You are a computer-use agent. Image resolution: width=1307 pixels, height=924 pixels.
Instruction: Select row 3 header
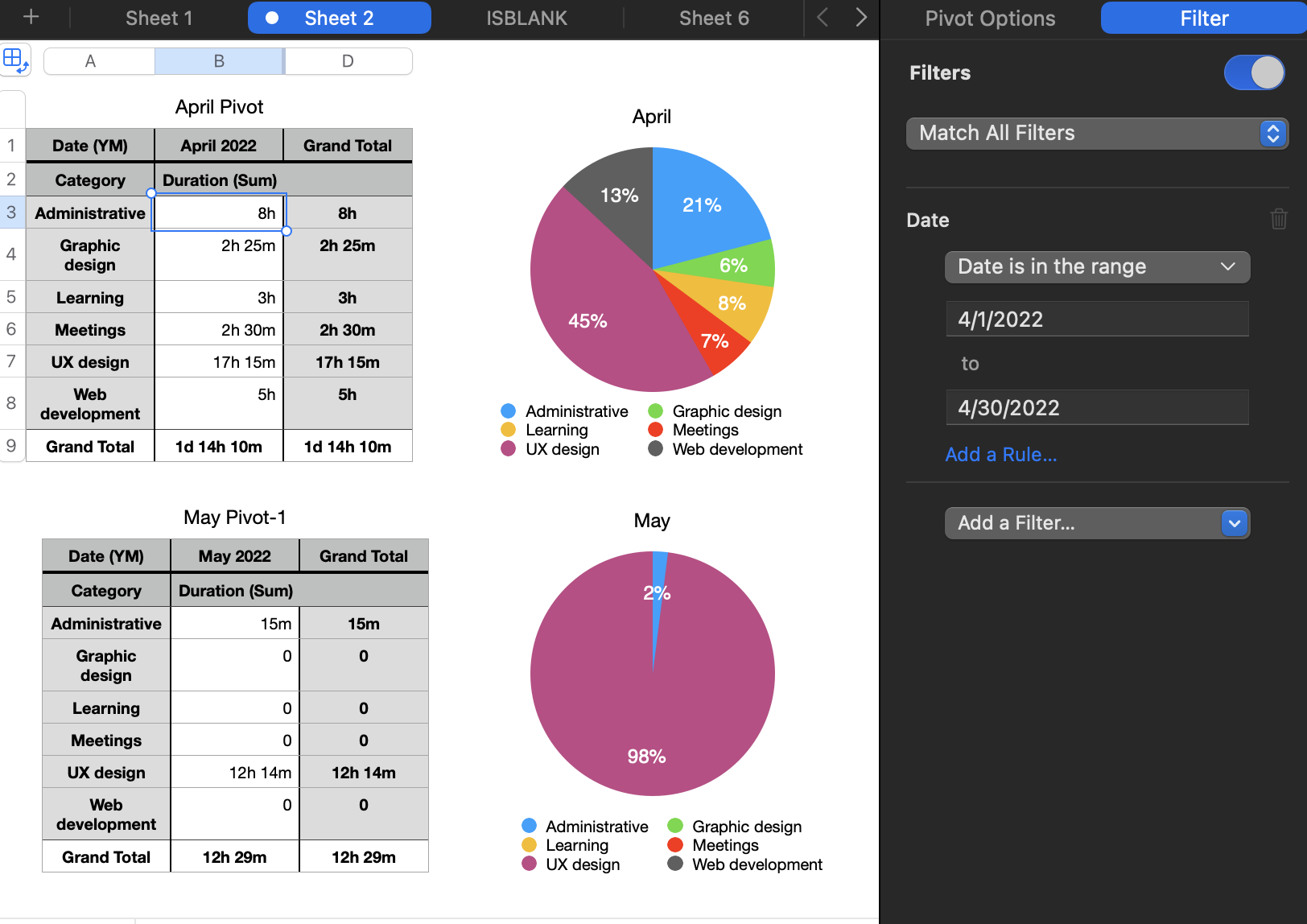pos(12,212)
